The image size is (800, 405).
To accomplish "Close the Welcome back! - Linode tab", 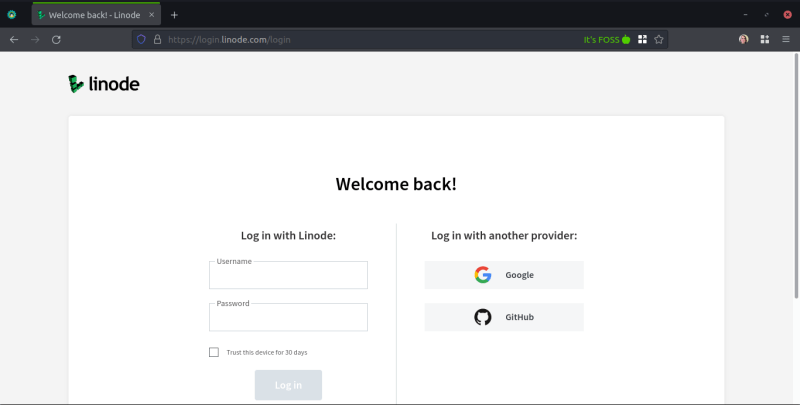I will pos(151,15).
